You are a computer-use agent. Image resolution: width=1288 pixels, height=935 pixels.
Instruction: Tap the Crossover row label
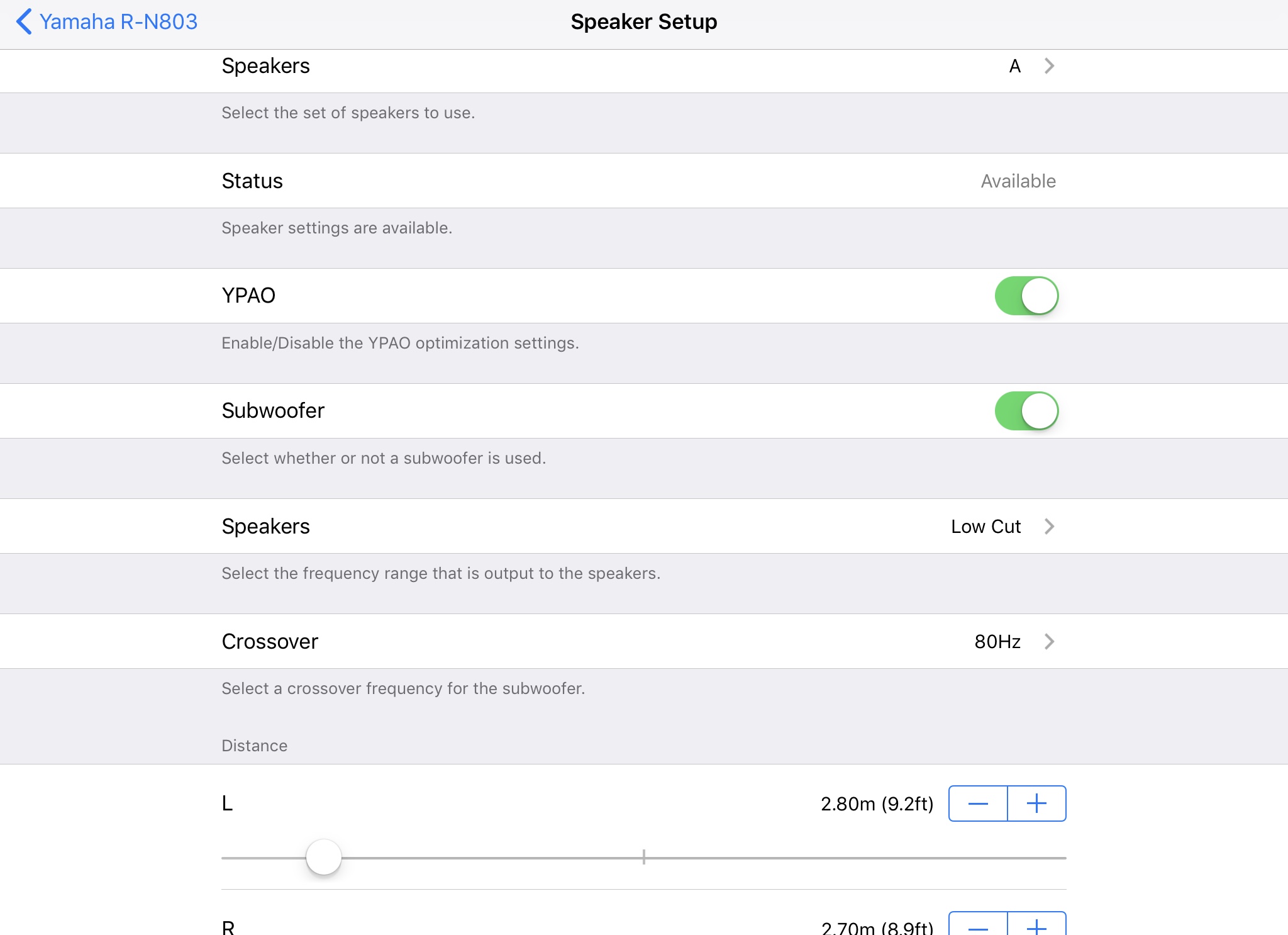coord(270,642)
